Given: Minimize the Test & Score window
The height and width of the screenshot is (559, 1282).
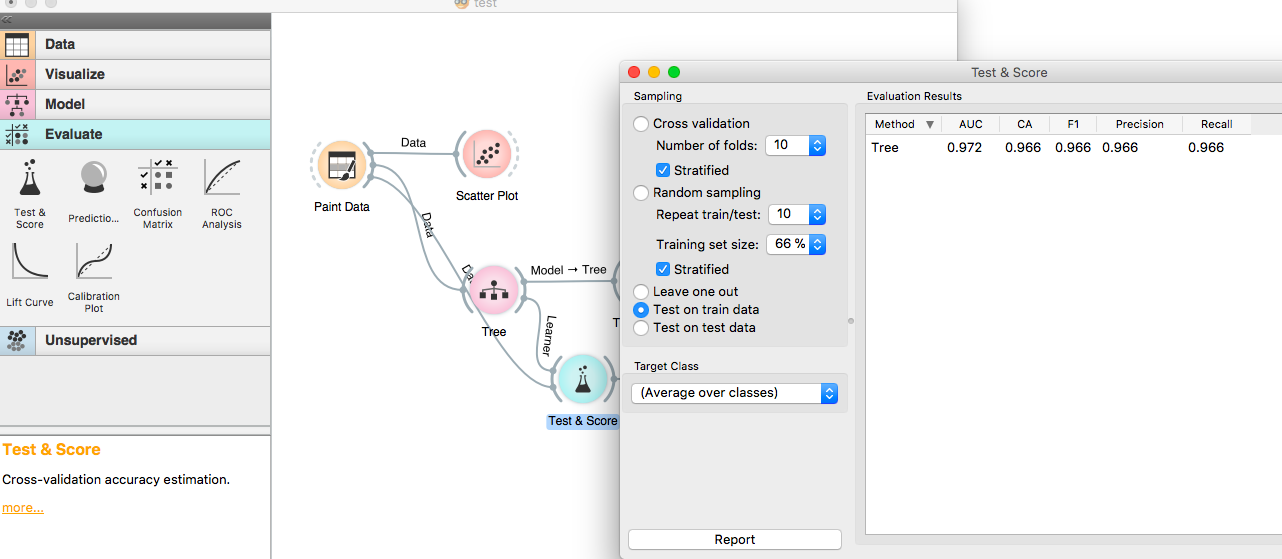Looking at the screenshot, I should pyautogui.click(x=654, y=72).
